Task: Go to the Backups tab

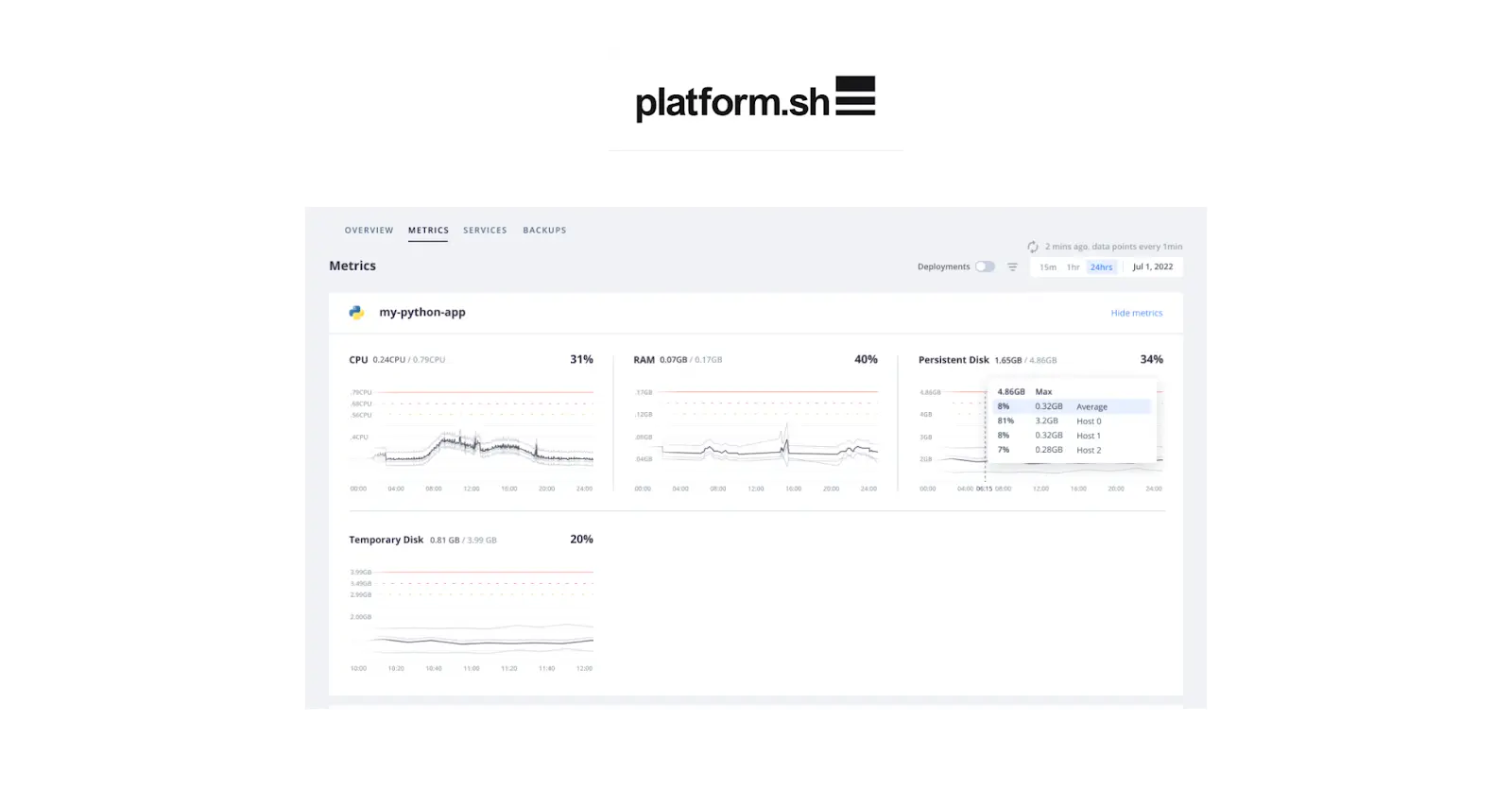Action: [x=544, y=231]
